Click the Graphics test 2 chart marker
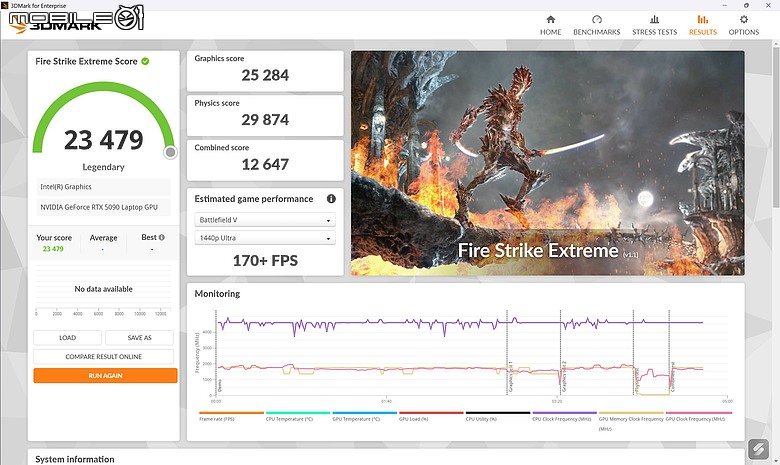 [x=564, y=376]
